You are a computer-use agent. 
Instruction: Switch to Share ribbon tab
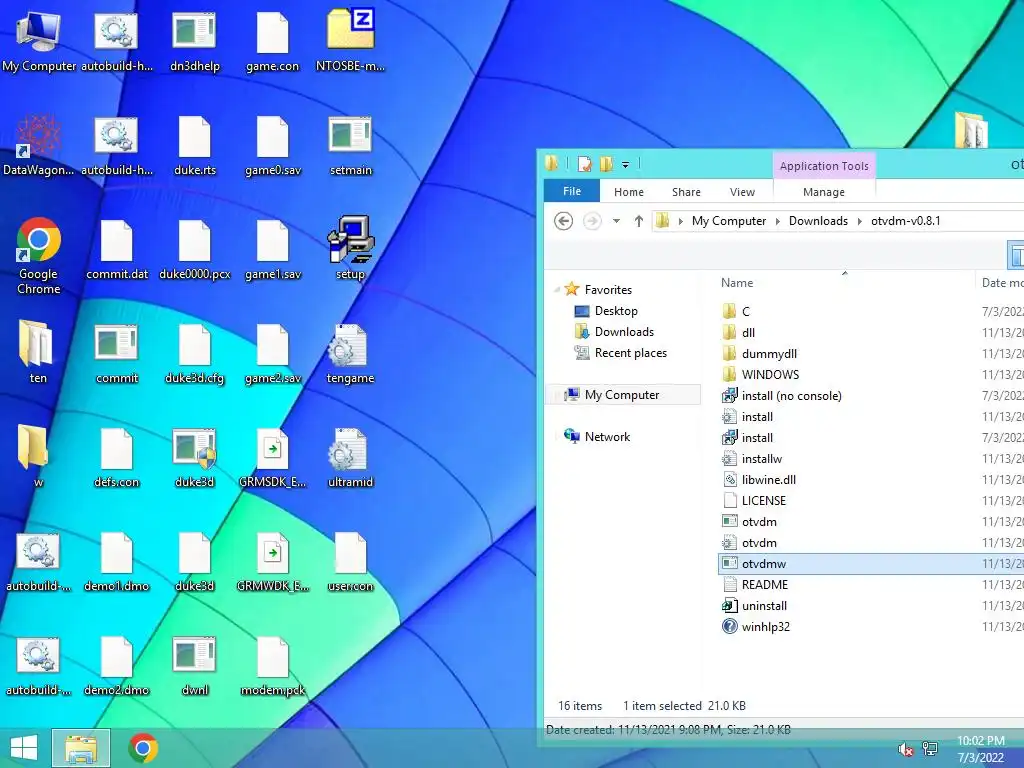pos(686,192)
